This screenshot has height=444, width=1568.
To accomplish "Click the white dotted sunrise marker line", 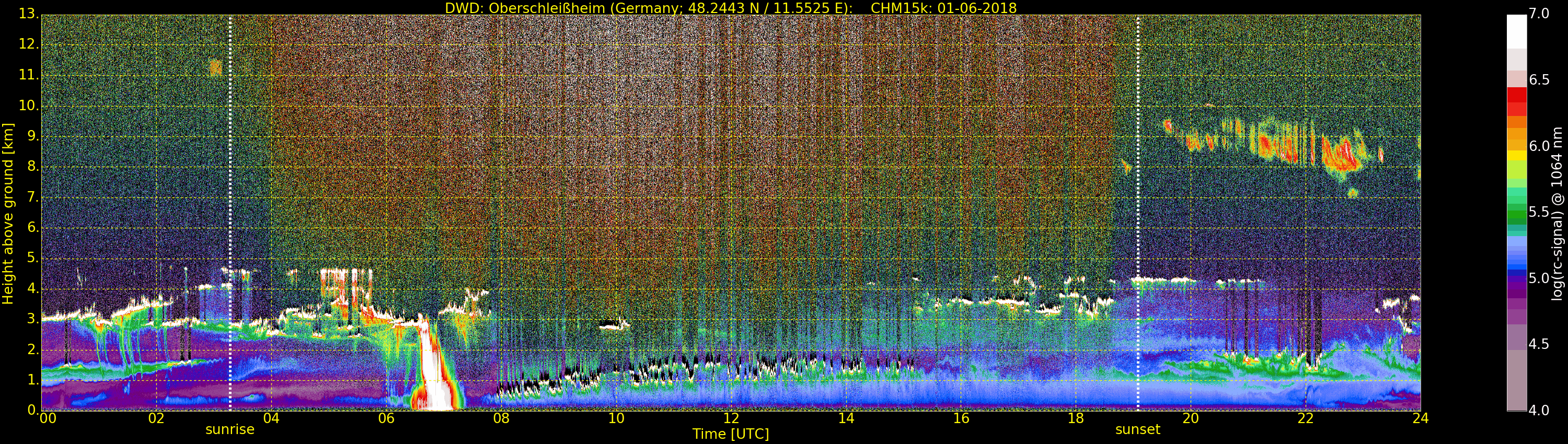I will 230,213.
